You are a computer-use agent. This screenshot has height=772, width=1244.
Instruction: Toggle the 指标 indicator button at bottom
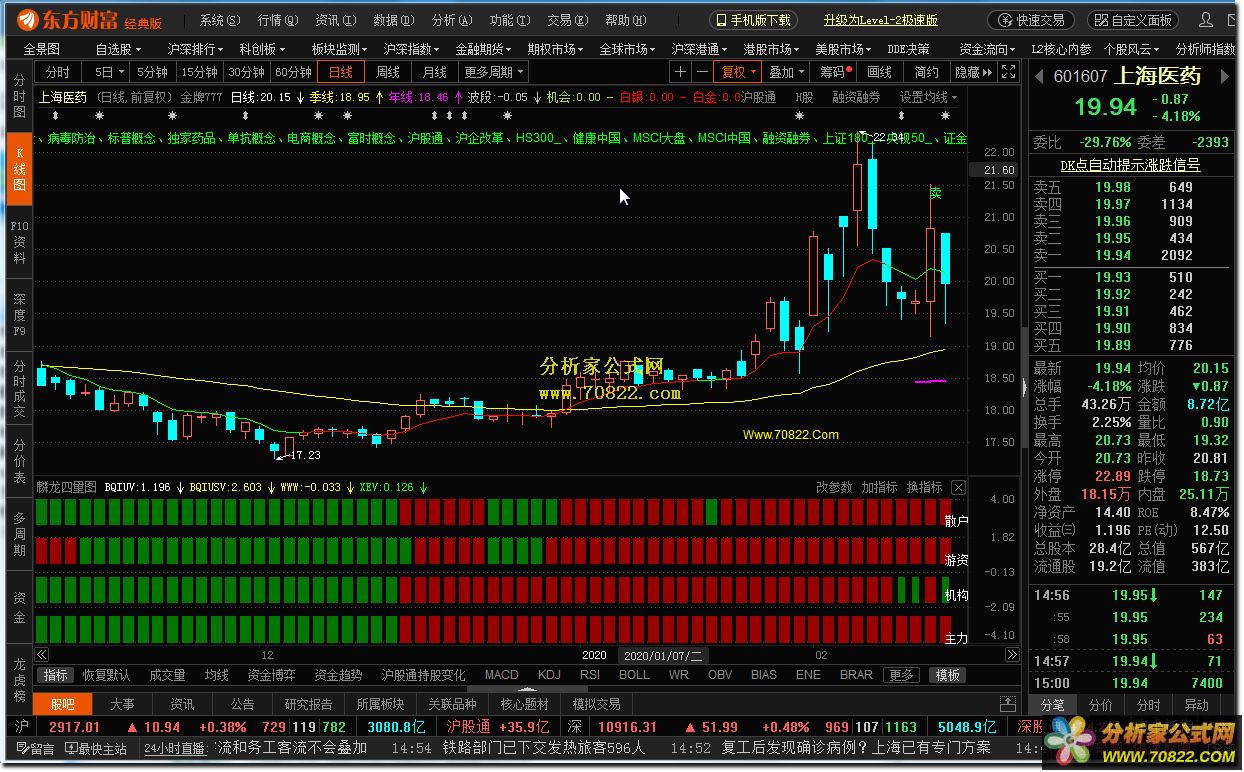[56, 675]
